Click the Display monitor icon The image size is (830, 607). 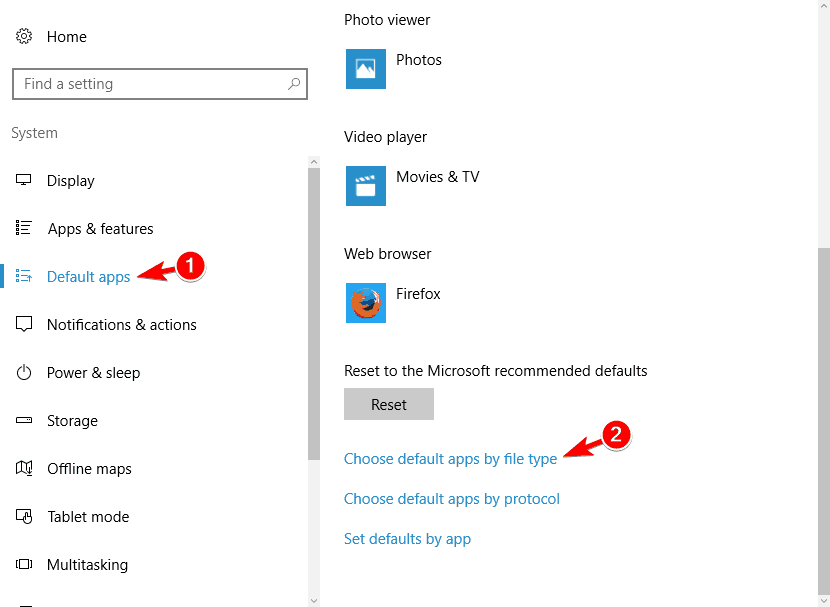tap(24, 180)
